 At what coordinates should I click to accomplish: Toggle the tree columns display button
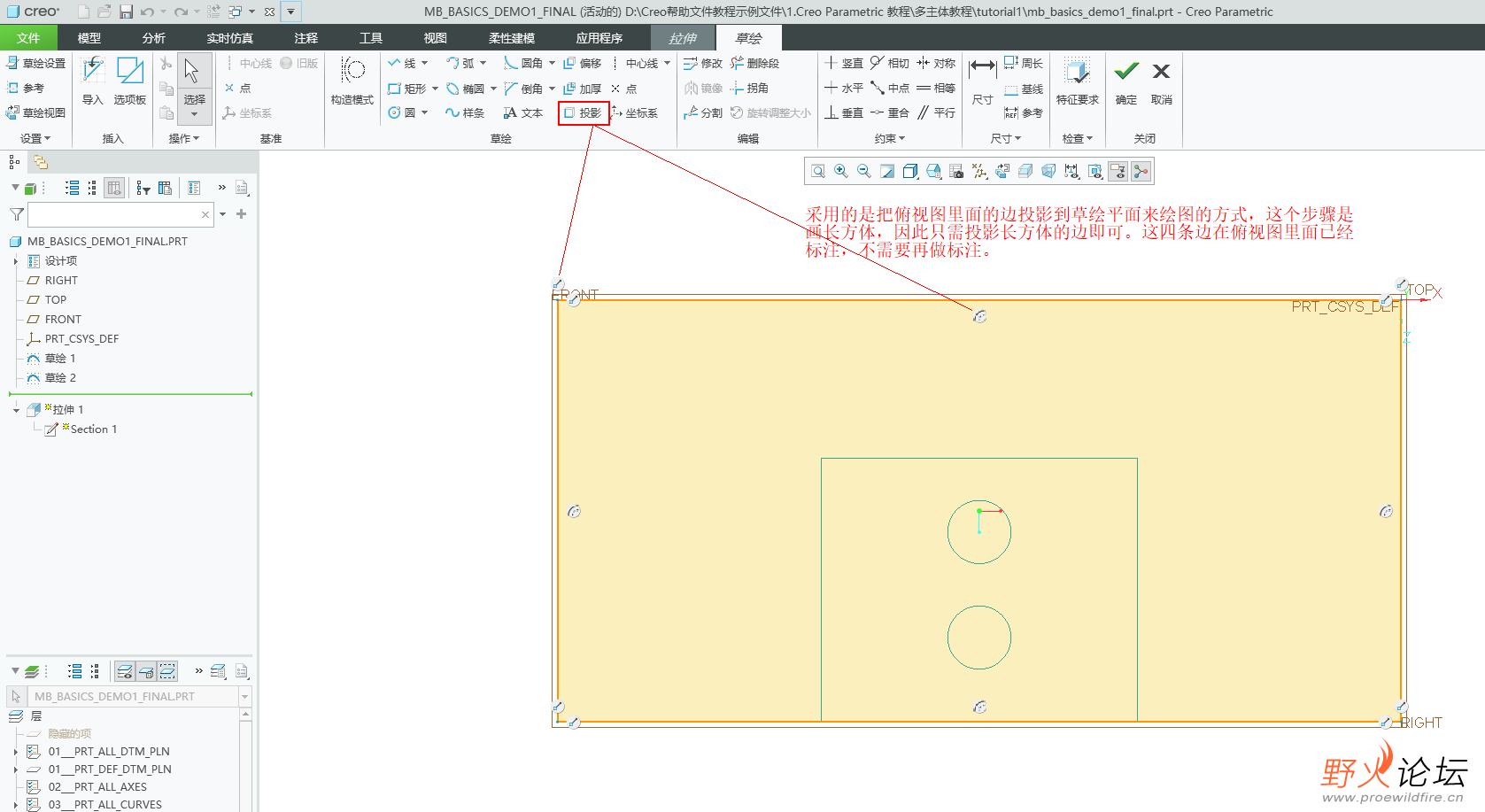[x=113, y=188]
